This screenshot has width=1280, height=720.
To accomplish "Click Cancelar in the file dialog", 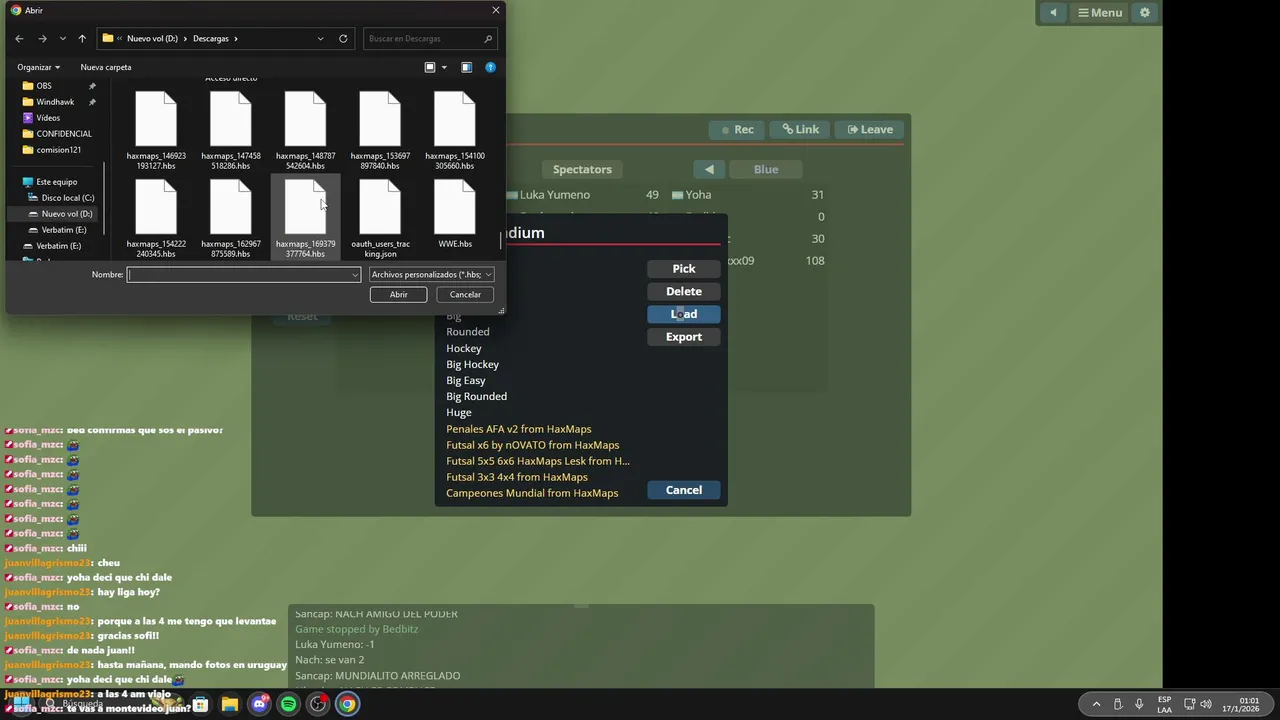I will 465,294.
